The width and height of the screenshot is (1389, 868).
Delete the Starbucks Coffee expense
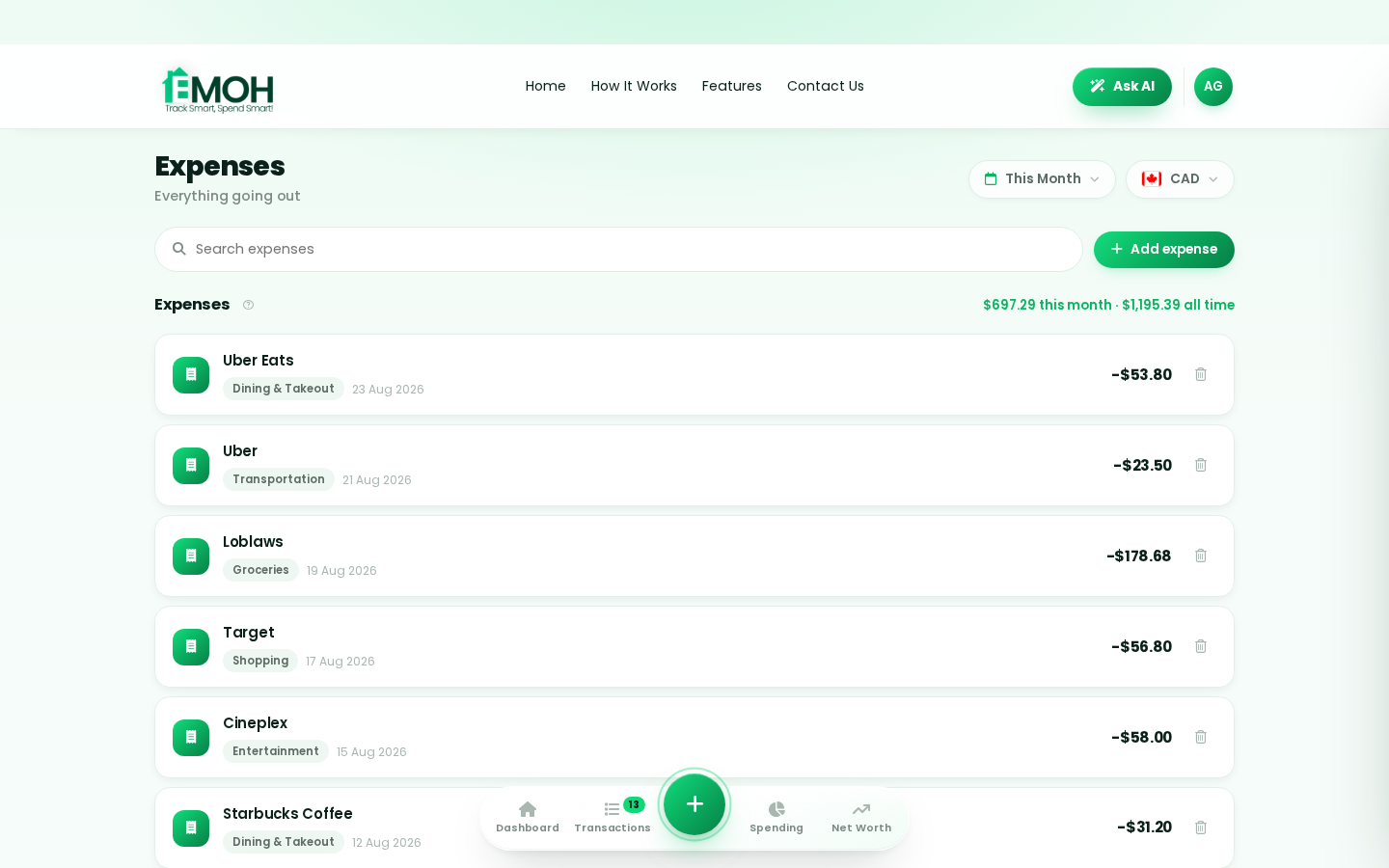click(x=1201, y=827)
